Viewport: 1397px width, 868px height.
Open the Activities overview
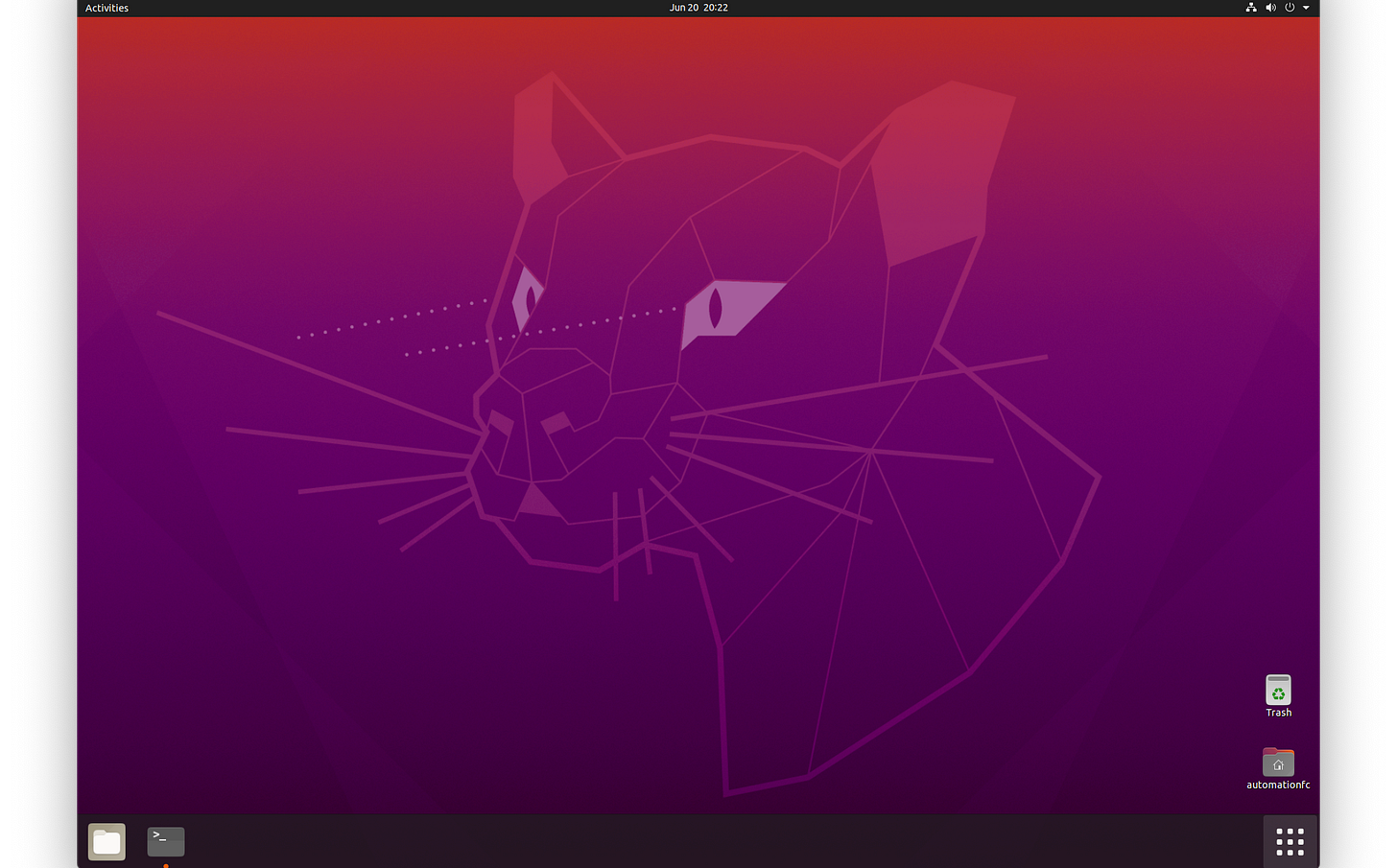point(107,8)
